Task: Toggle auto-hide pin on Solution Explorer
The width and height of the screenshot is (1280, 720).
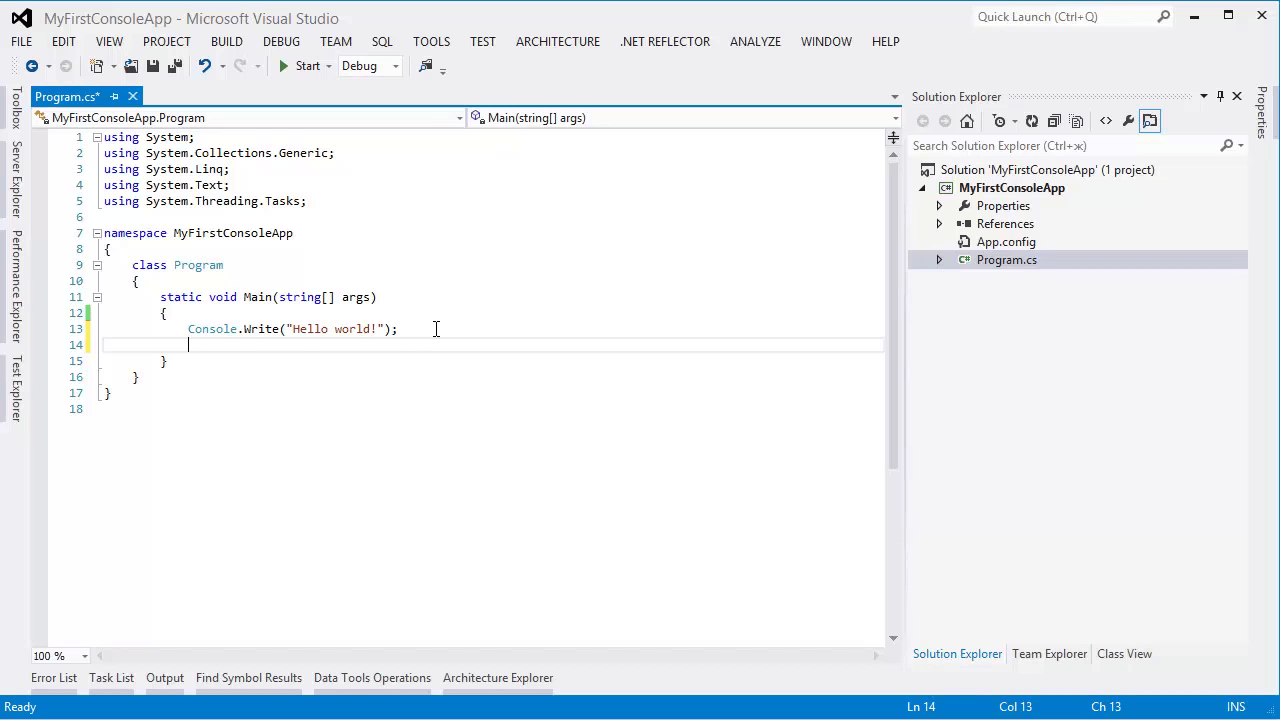Action: [1220, 96]
